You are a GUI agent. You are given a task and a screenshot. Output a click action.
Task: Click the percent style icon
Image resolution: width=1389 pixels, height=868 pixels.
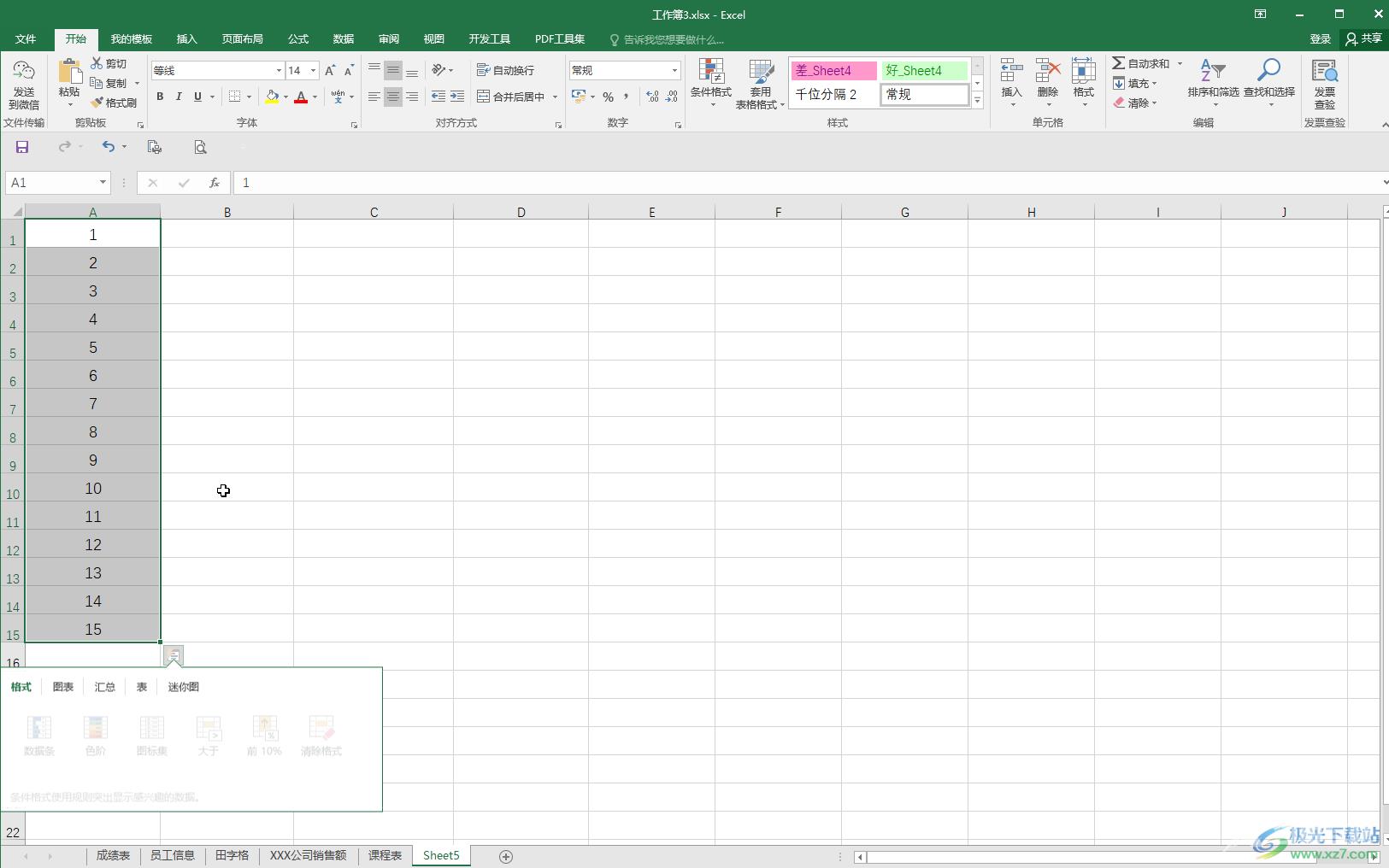tap(608, 97)
